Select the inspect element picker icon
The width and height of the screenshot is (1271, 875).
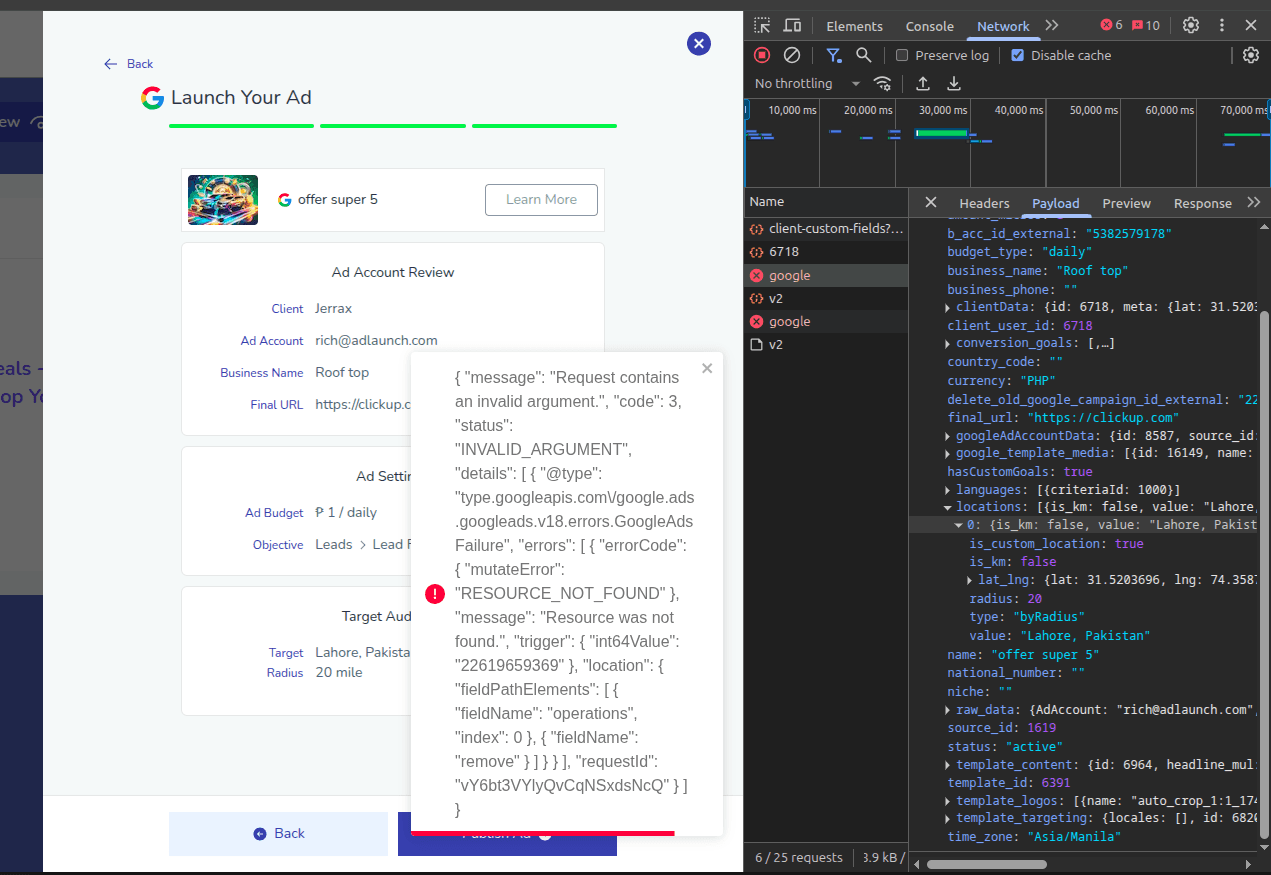click(762, 26)
